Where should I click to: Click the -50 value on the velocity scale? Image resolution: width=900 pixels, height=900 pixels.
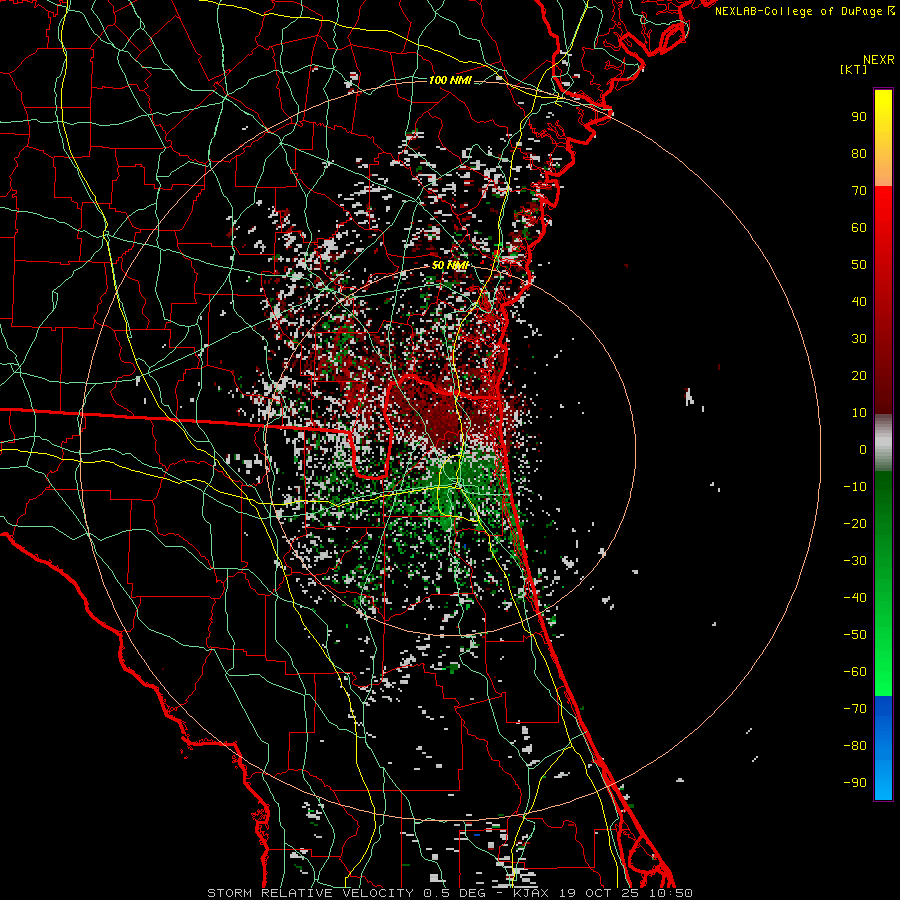(x=855, y=635)
